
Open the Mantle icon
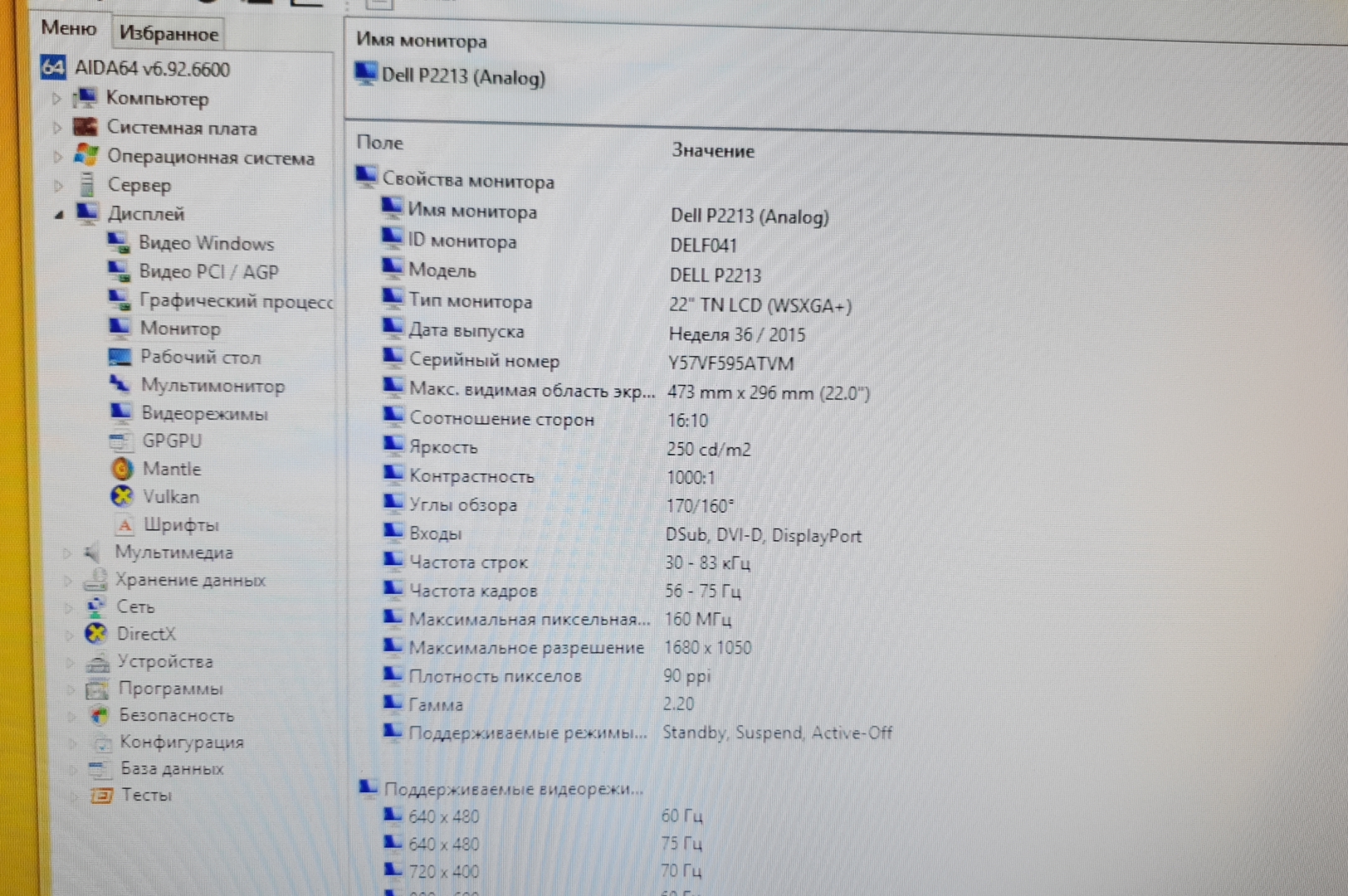122,469
